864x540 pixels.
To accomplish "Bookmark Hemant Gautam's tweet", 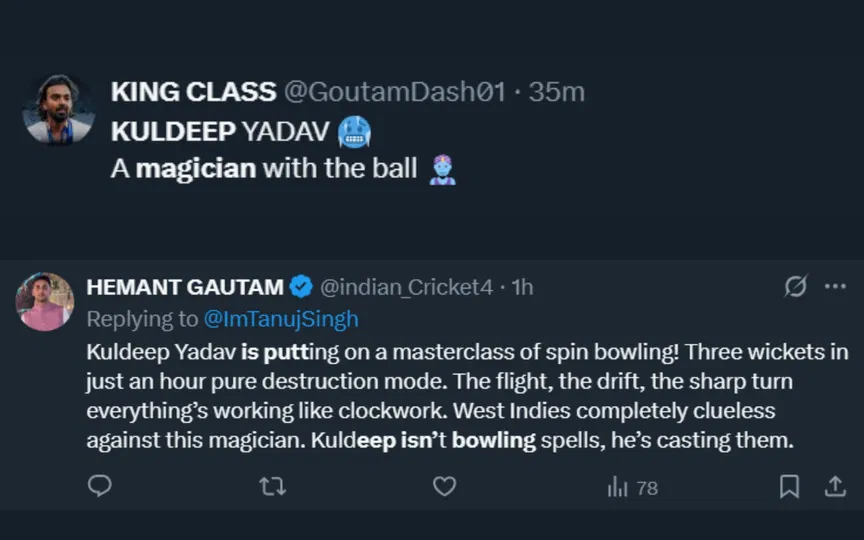I will coord(789,486).
